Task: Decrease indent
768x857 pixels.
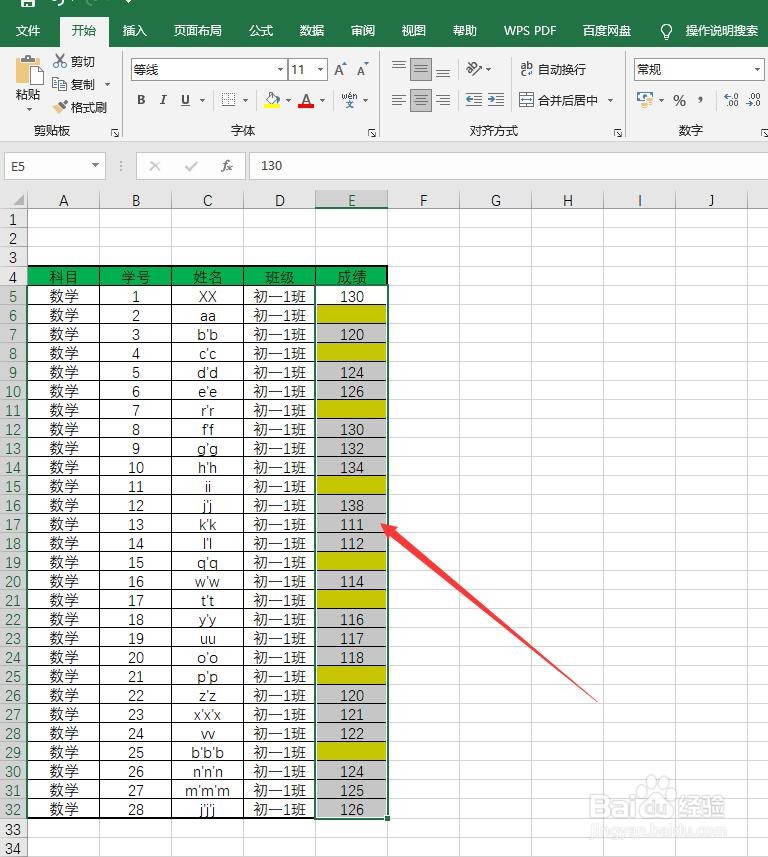Action: point(473,99)
